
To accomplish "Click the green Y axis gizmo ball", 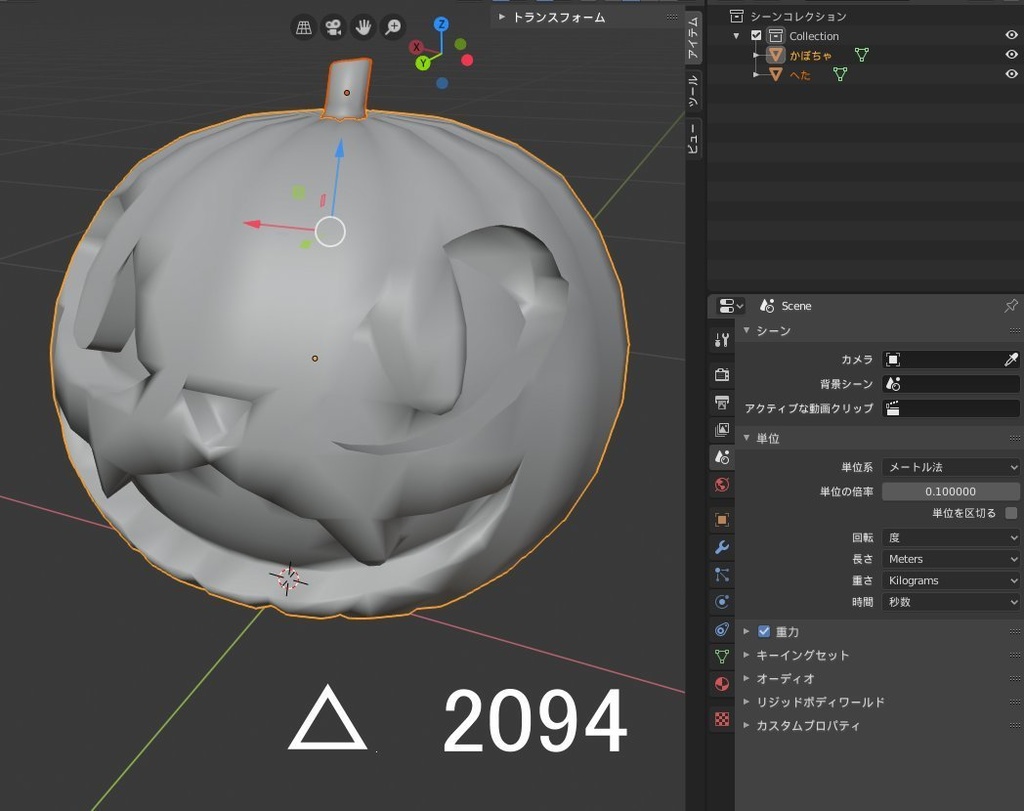I will tap(423, 63).
